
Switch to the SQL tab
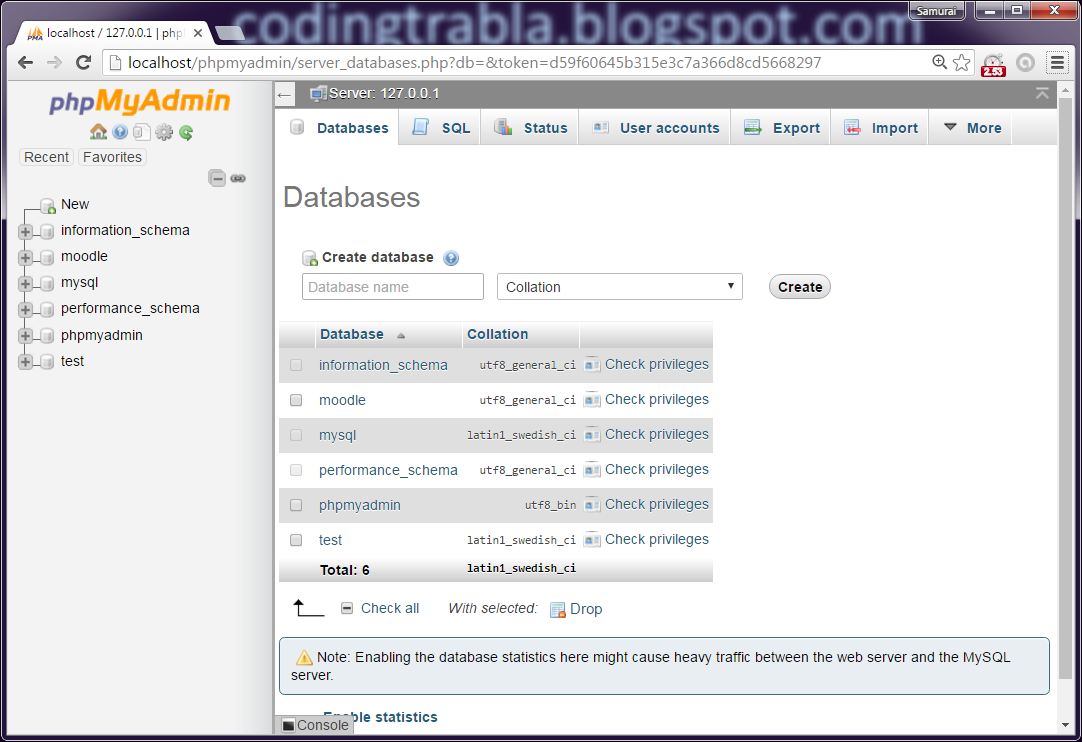click(440, 128)
